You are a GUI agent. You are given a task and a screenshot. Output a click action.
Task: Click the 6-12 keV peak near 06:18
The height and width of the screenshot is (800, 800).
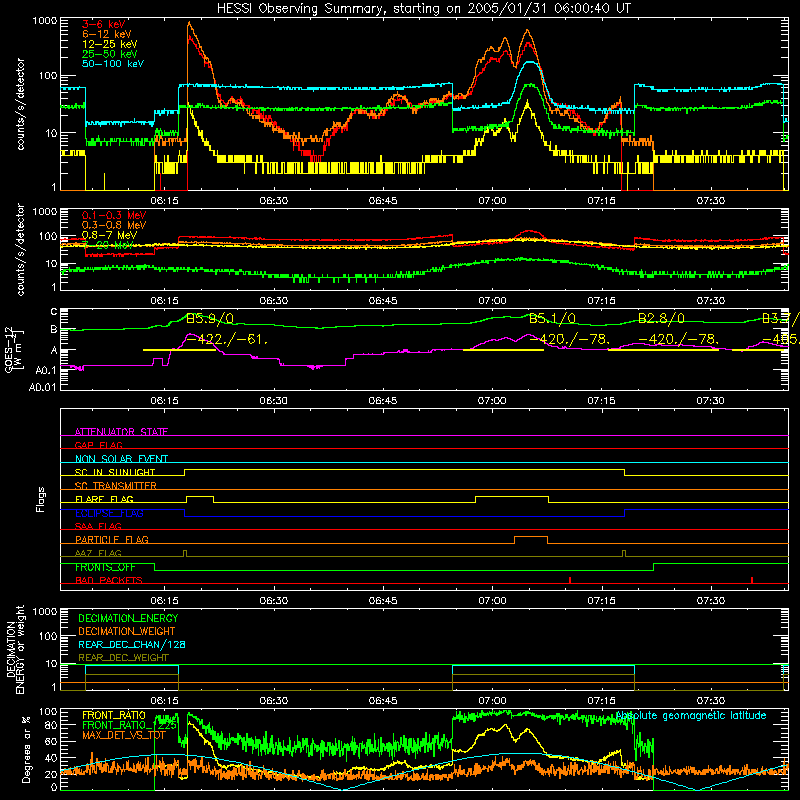pyautogui.click(x=189, y=23)
